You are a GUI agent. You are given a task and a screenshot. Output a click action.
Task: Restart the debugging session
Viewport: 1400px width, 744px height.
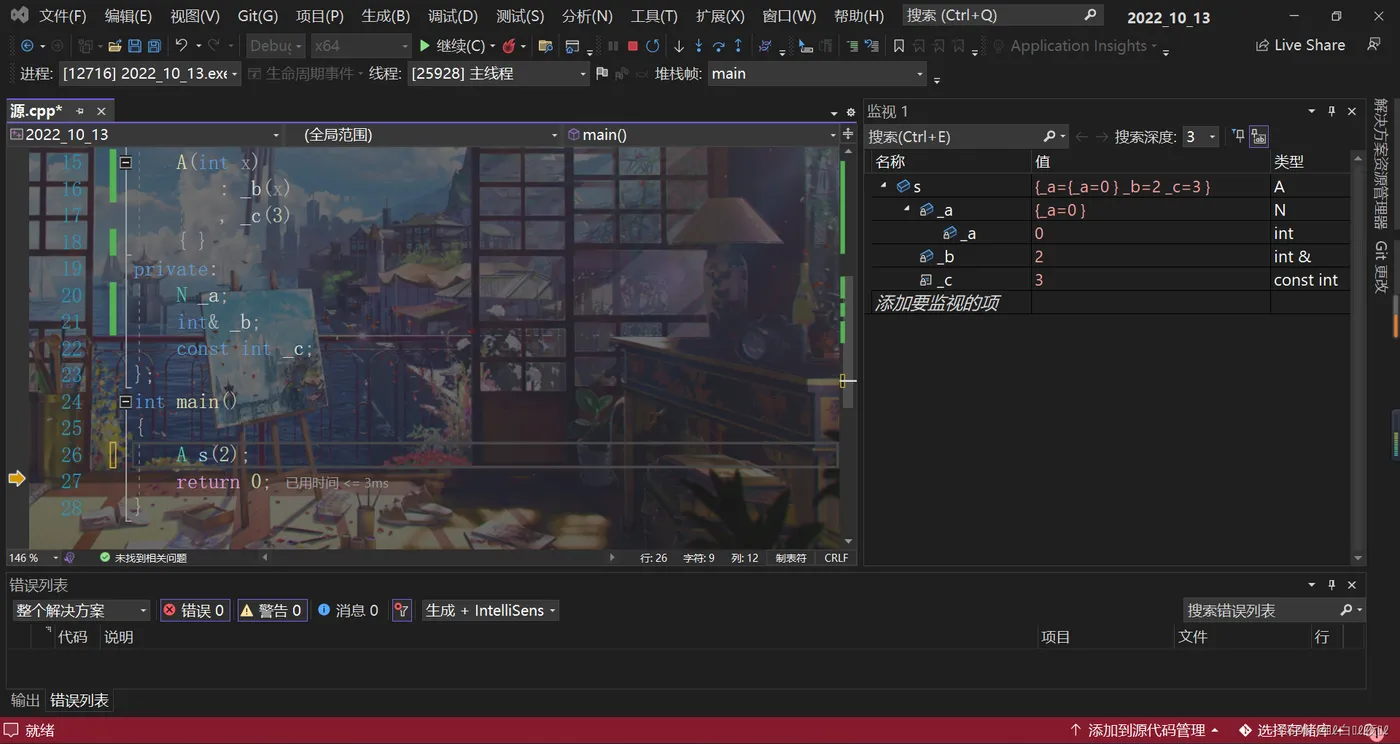(x=653, y=46)
